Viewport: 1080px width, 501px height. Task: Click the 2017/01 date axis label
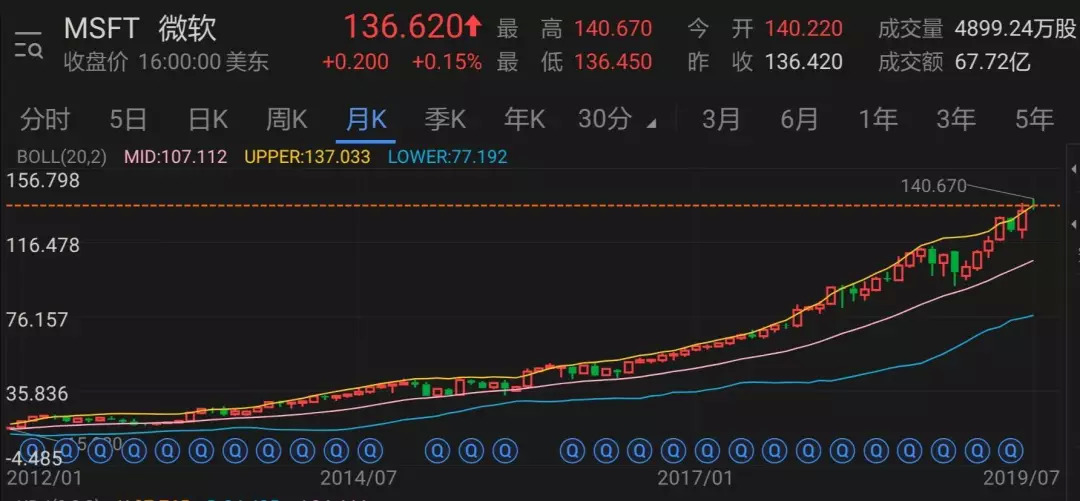pyautogui.click(x=695, y=478)
